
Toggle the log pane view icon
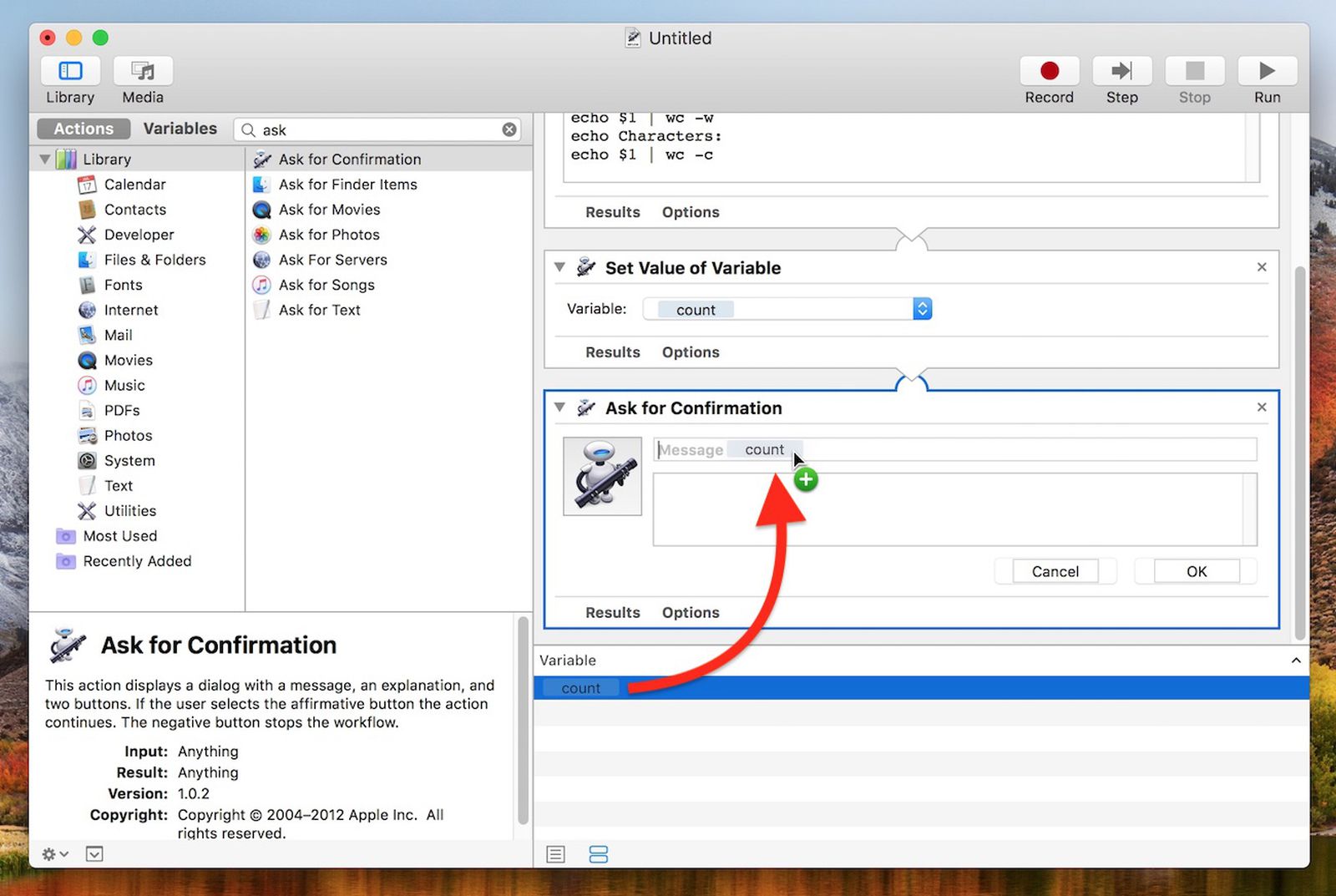(x=555, y=853)
